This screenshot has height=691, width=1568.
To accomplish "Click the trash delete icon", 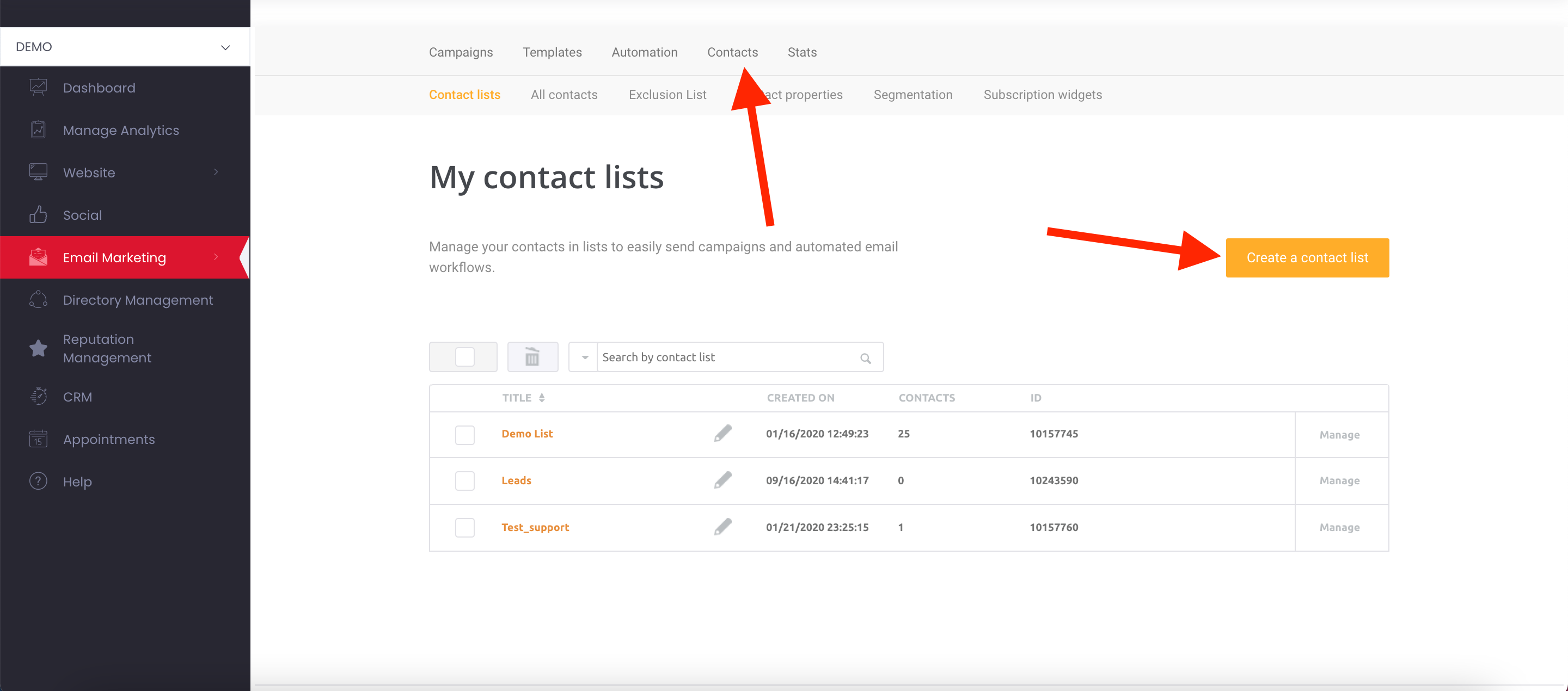I will (x=532, y=357).
